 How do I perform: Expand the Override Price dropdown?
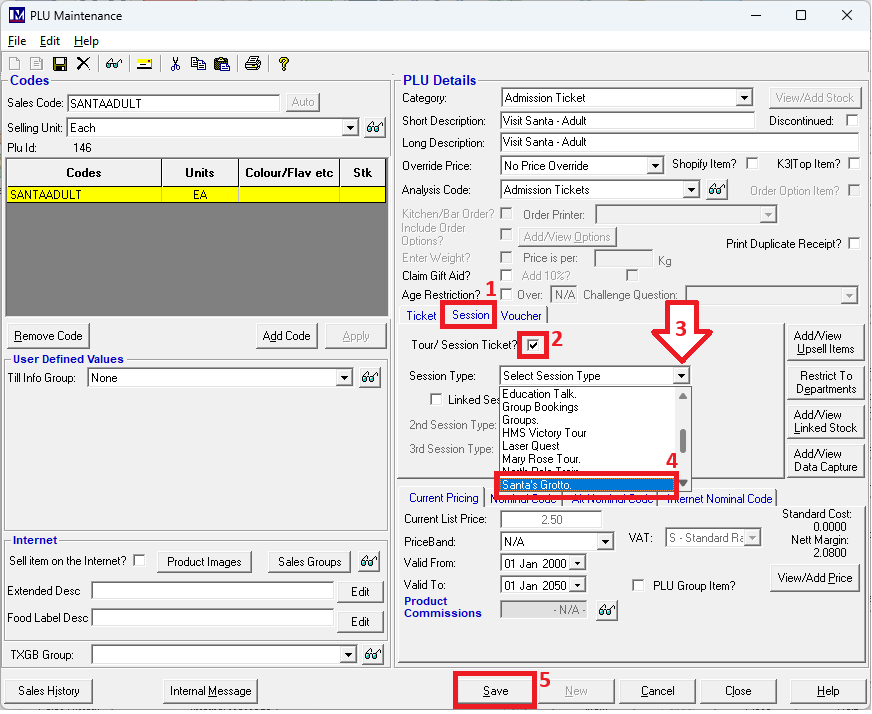655,166
